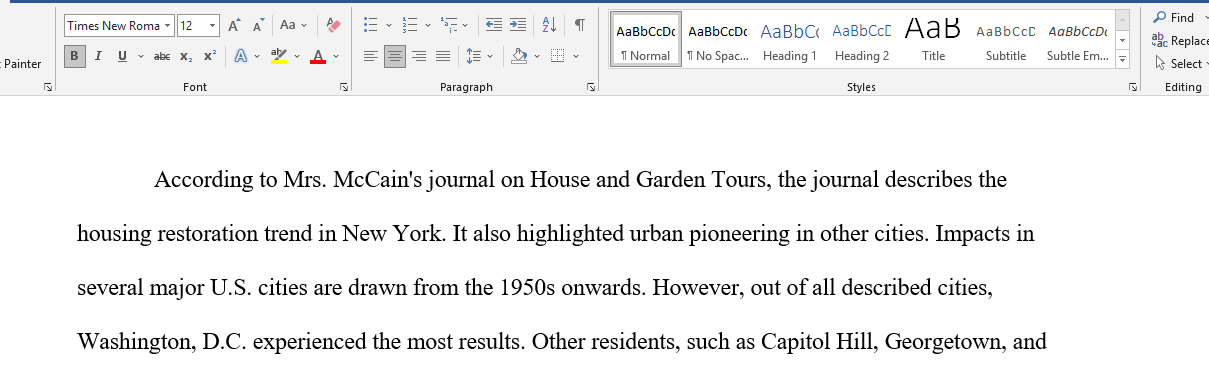Open Change Case menu

(x=294, y=25)
